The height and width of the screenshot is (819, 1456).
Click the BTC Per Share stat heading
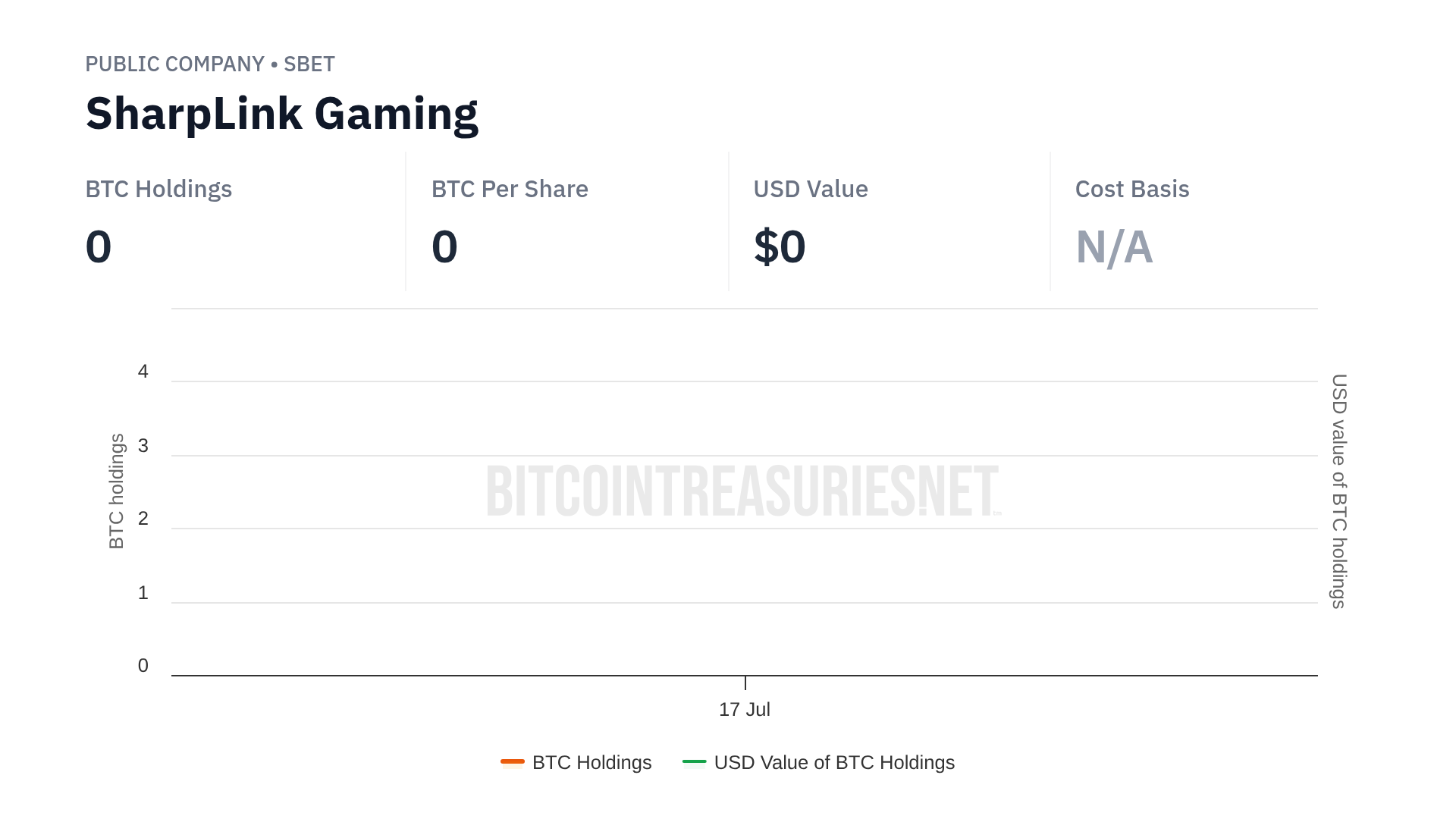point(510,189)
